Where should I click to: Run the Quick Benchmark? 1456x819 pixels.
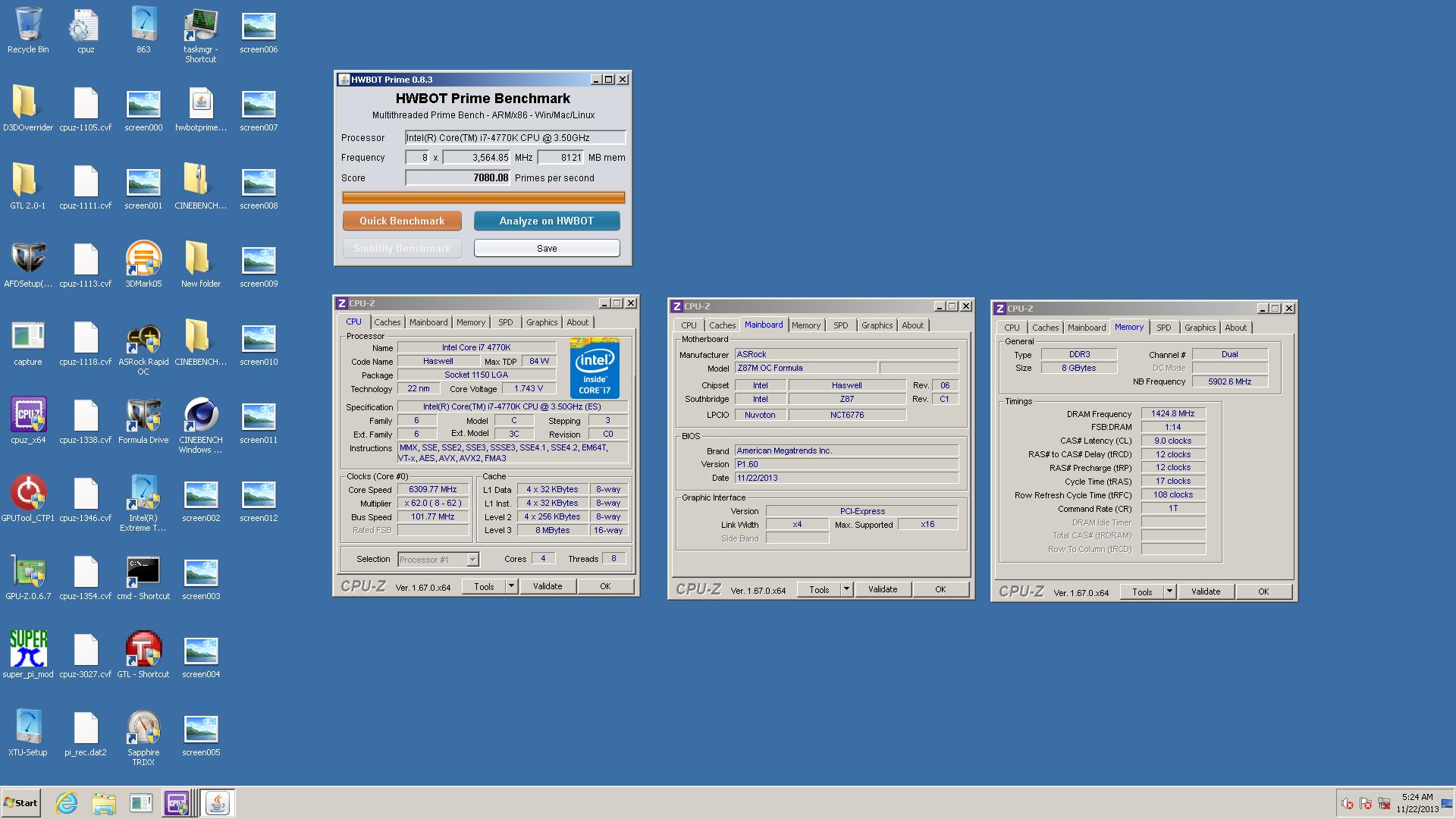402,221
